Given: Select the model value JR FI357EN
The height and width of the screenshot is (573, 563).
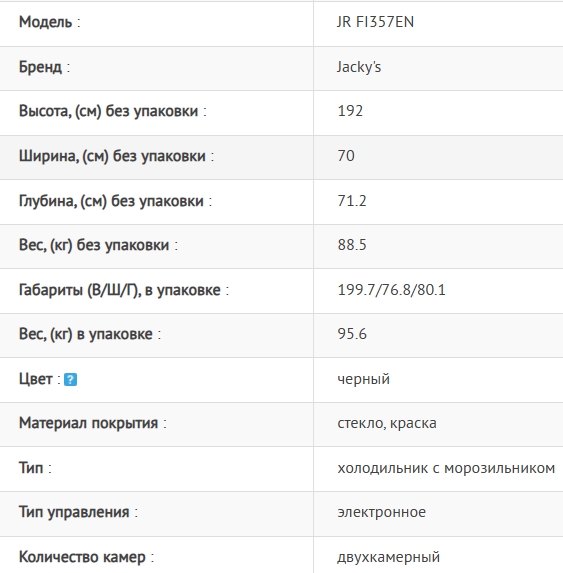Looking at the screenshot, I should coord(375,22).
